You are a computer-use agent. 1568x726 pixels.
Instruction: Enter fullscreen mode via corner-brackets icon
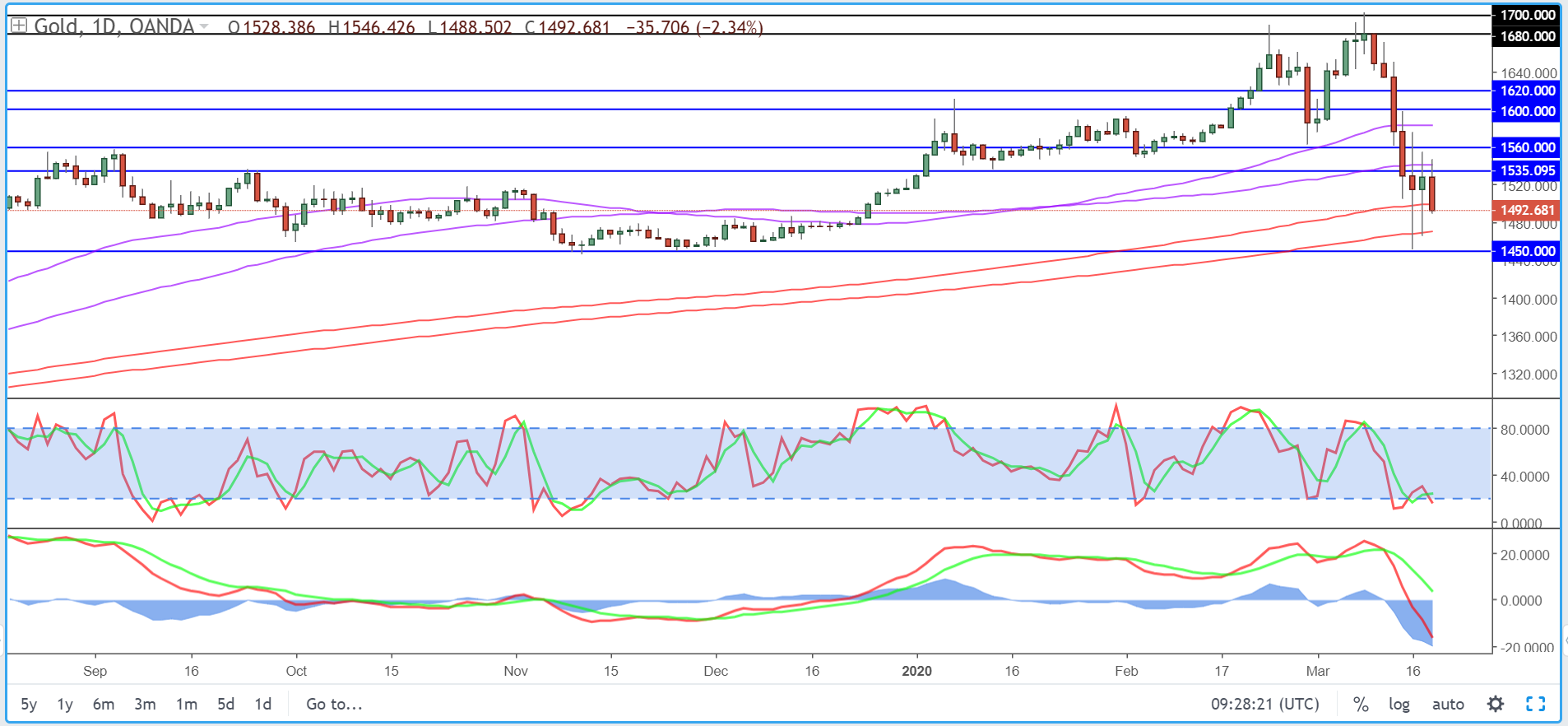(x=1535, y=704)
